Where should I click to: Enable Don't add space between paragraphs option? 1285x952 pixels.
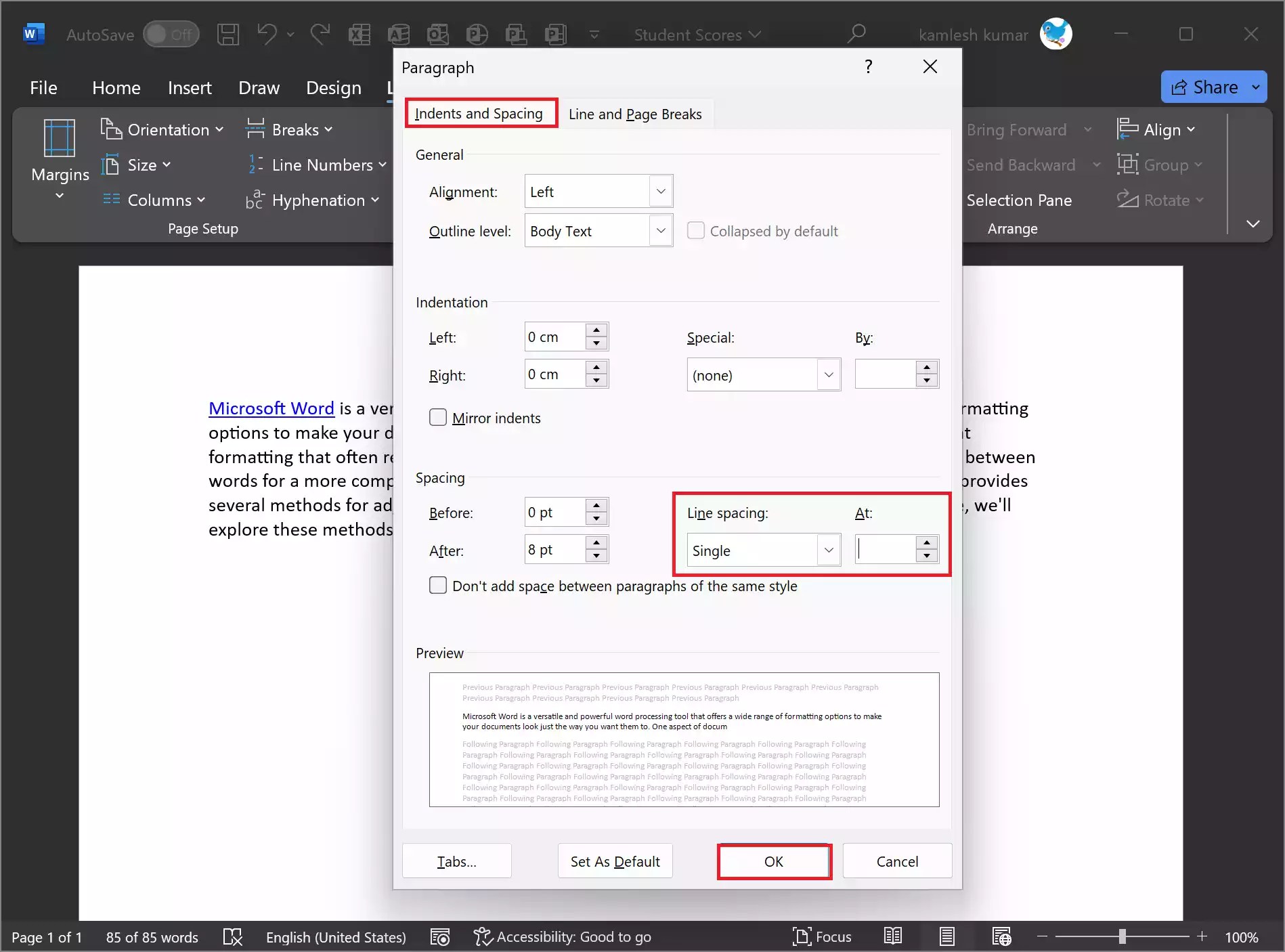(437, 585)
